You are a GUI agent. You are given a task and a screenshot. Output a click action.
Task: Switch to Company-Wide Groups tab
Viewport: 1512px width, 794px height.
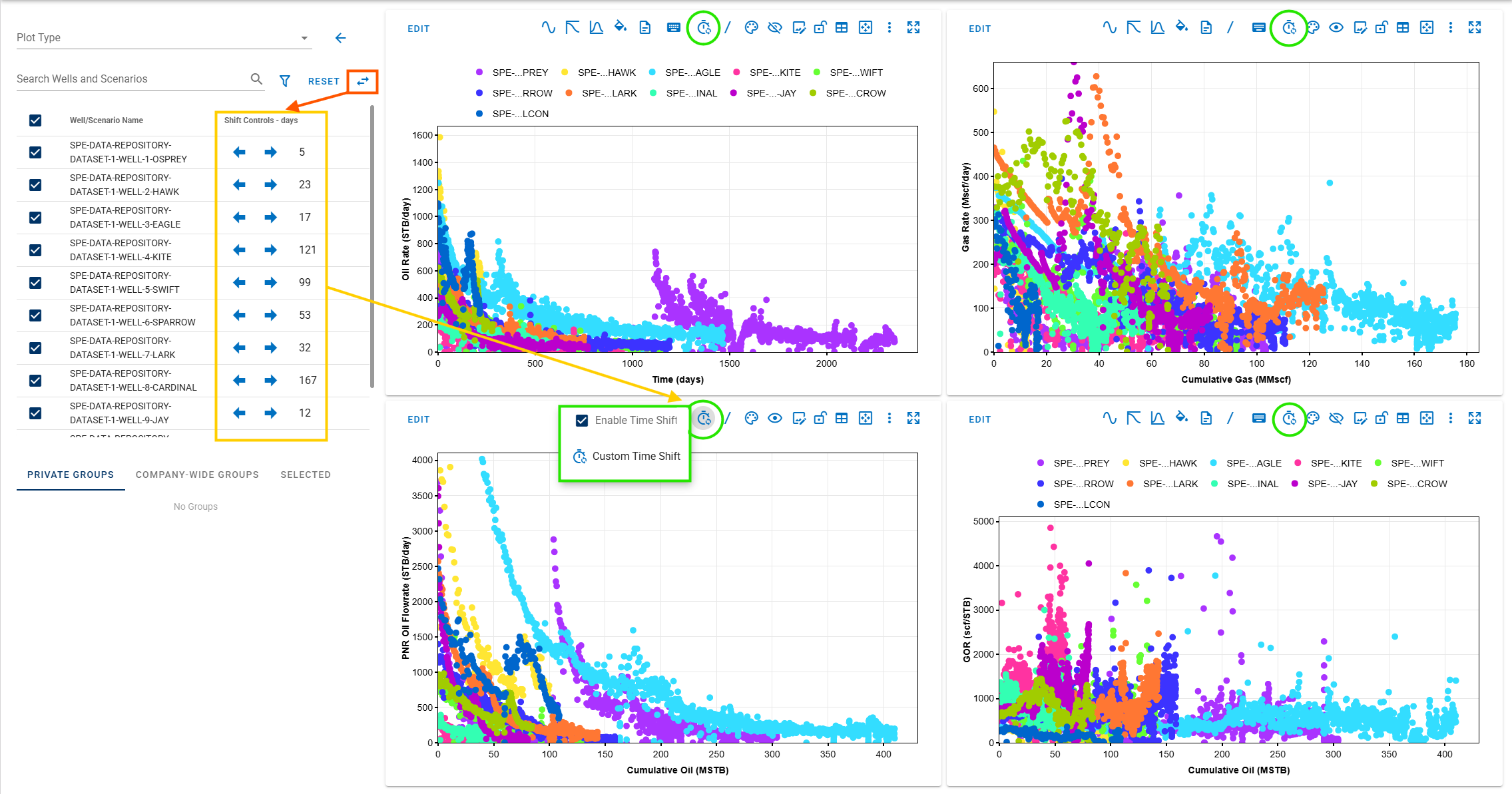pos(197,475)
